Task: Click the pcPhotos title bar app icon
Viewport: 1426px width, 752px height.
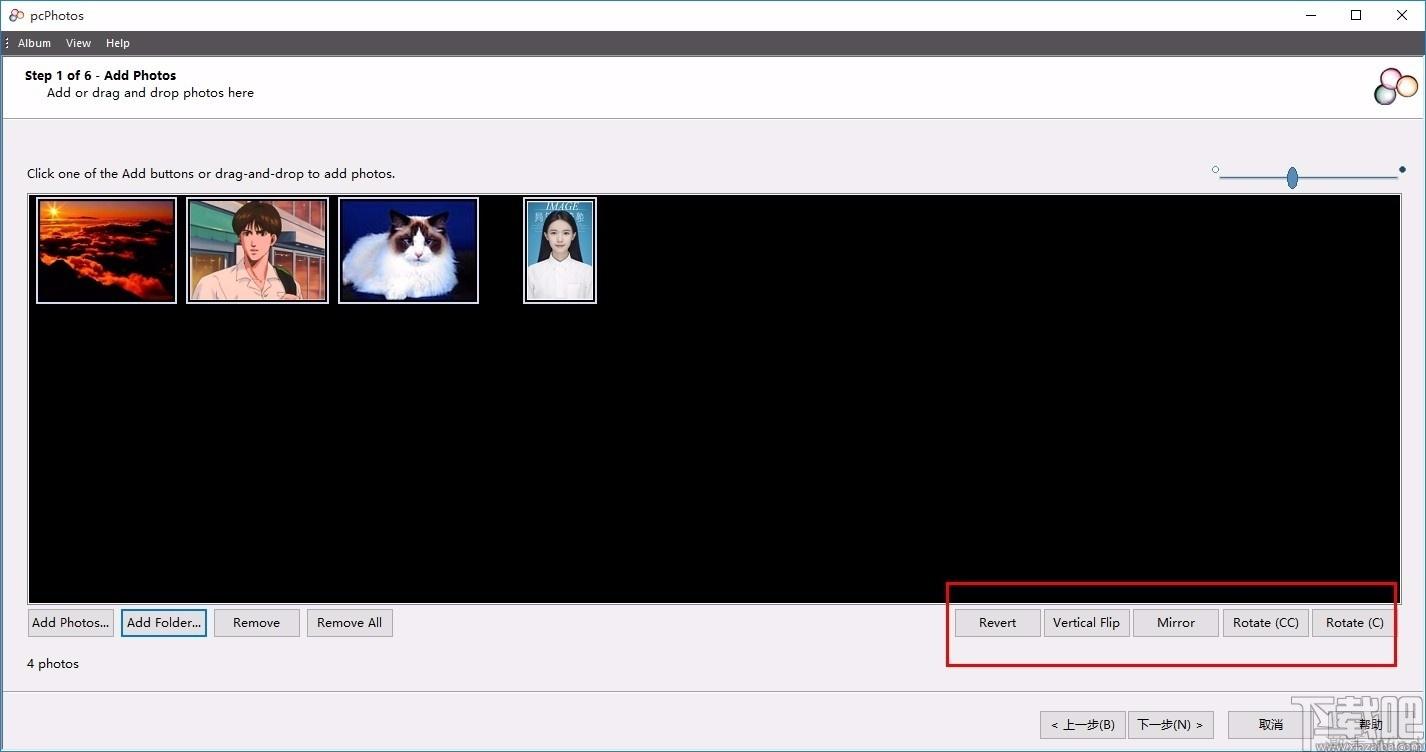Action: tap(16, 15)
